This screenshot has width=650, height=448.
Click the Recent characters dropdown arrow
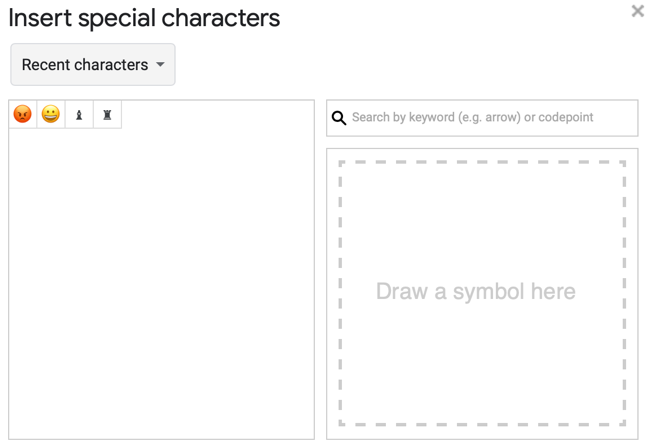pos(160,65)
